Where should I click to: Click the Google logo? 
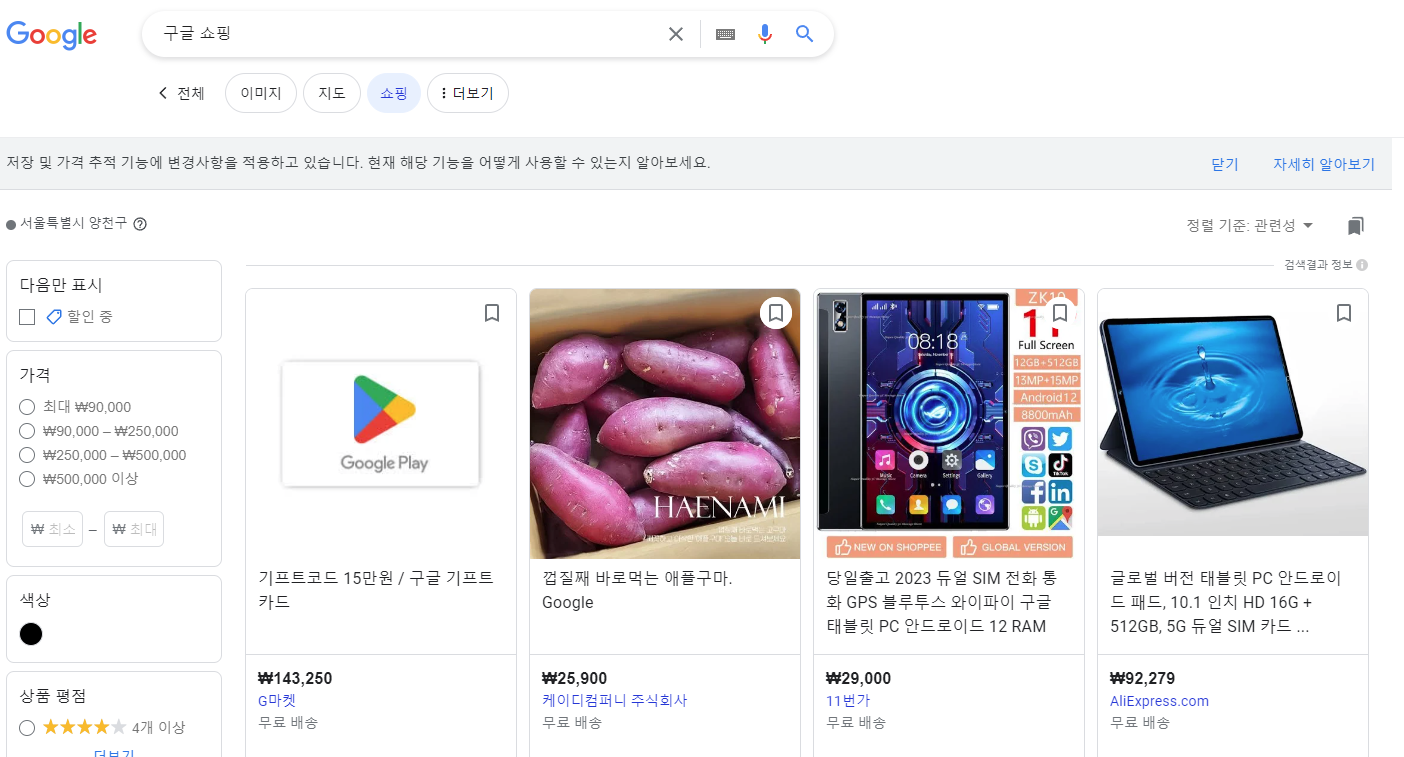click(x=52, y=35)
